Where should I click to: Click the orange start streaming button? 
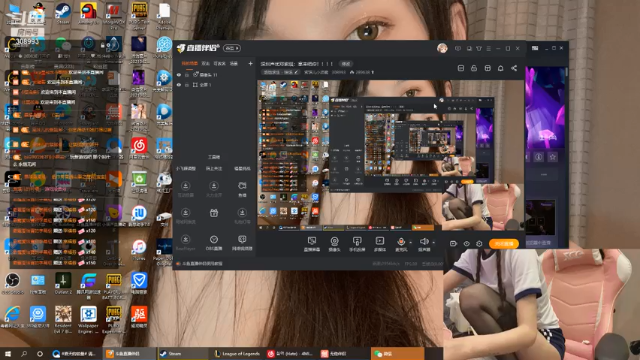[504, 244]
